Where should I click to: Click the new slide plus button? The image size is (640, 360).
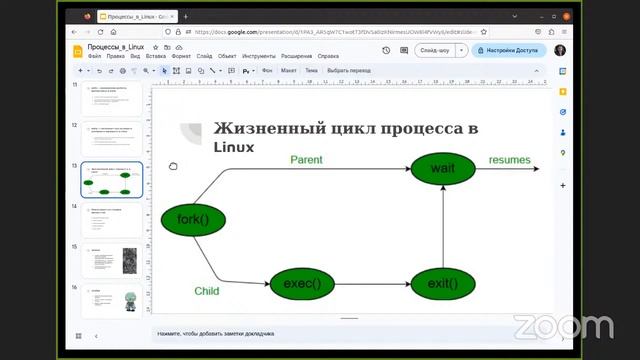80,71
